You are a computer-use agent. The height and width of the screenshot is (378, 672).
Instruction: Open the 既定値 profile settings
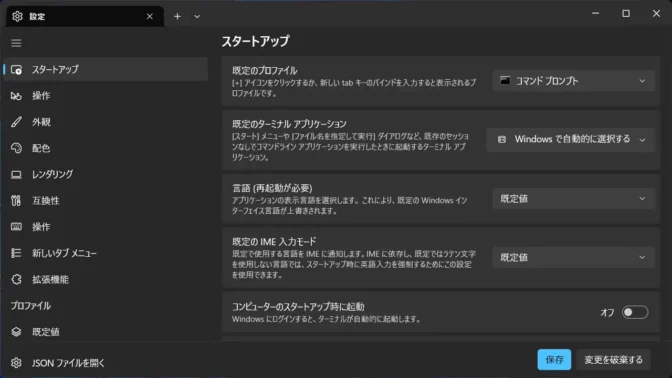(x=106, y=332)
